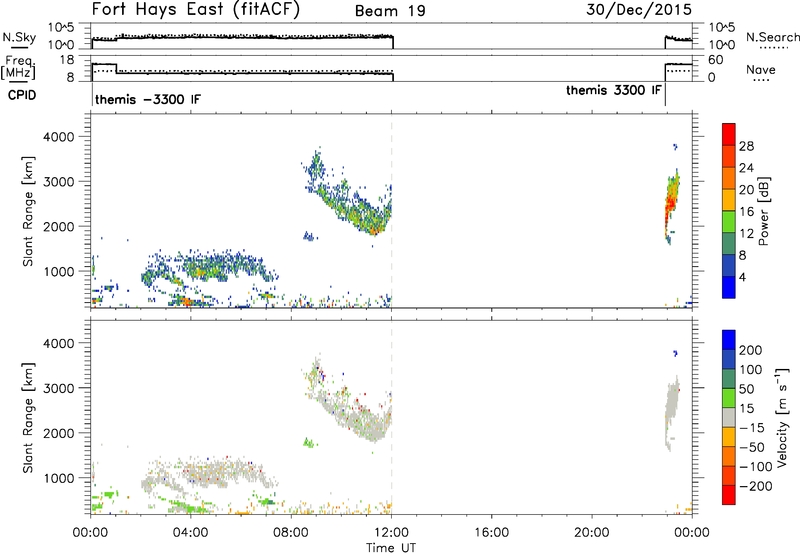Select the 'Beam 19' label
Viewport: 800px width, 554px height.
click(390, 11)
